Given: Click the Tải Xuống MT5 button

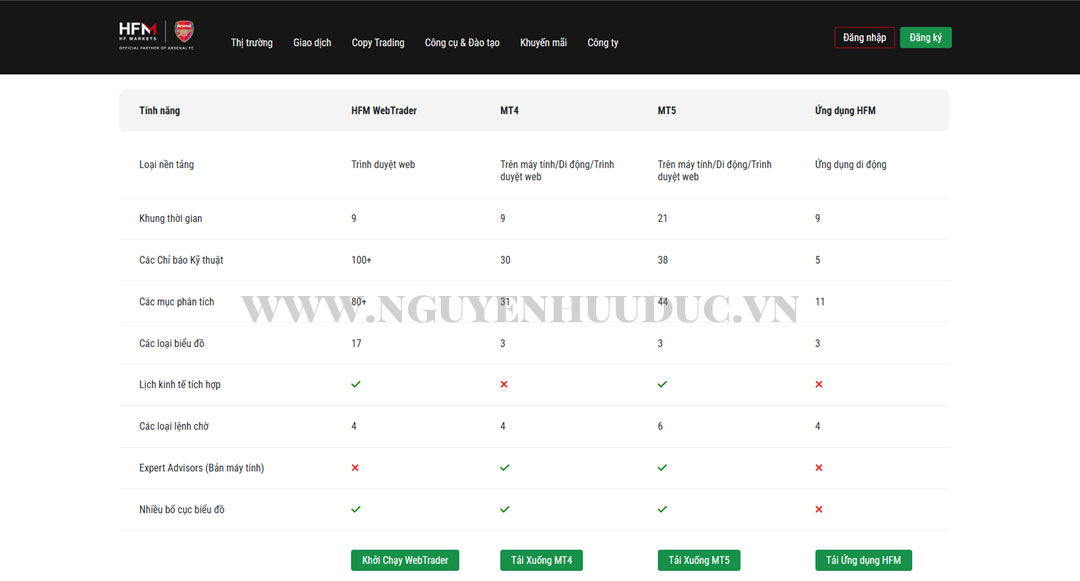Looking at the screenshot, I should click(699, 560).
